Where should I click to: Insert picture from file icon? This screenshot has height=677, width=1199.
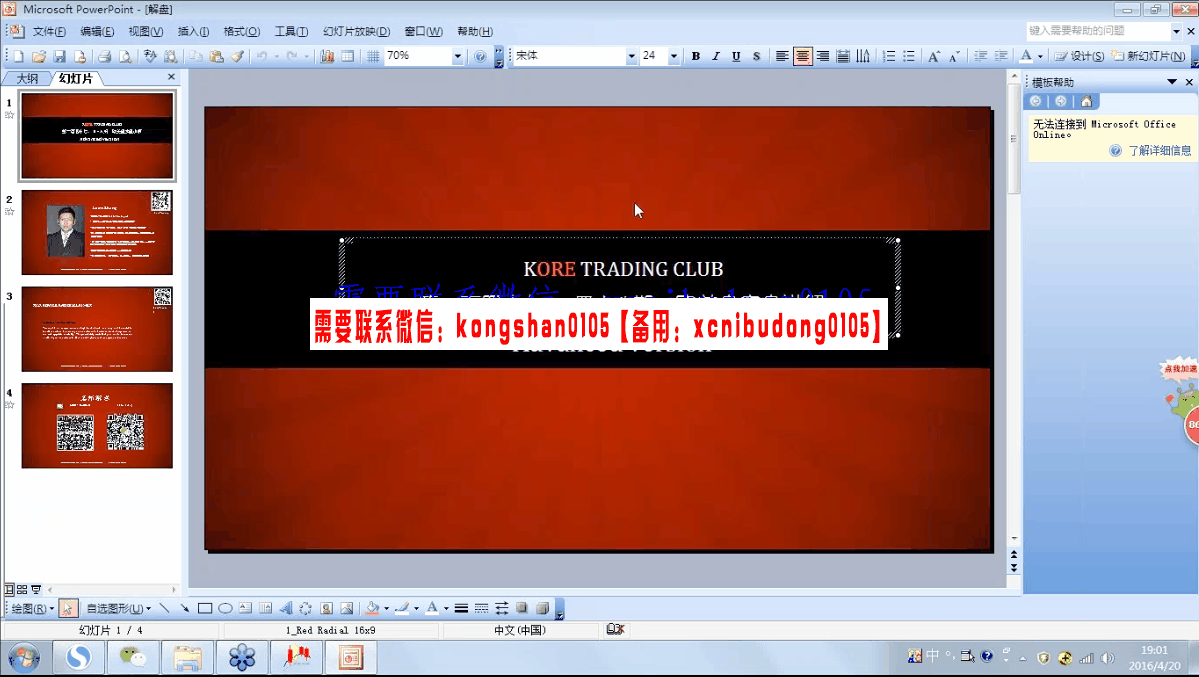tap(346, 608)
